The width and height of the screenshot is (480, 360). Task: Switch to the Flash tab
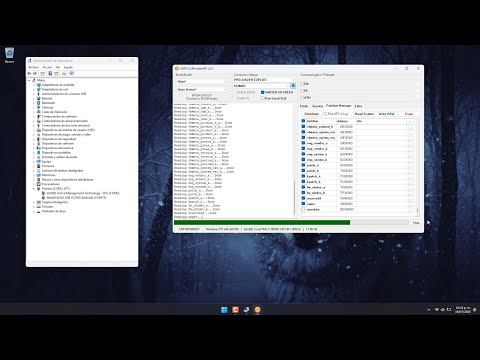coord(304,106)
